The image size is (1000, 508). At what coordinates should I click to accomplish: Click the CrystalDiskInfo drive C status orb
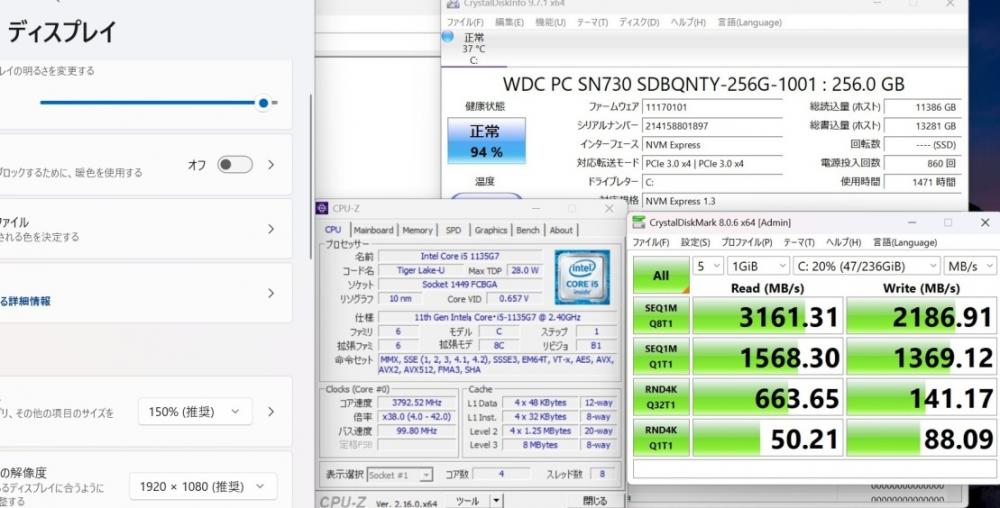pyautogui.click(x=448, y=37)
